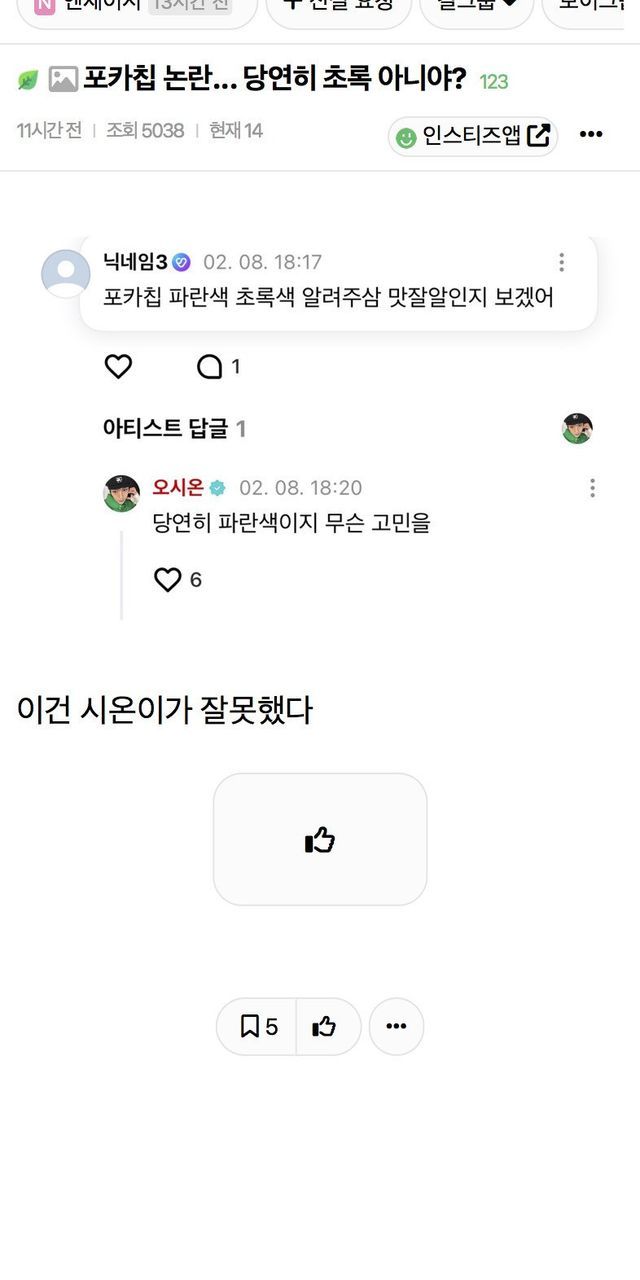Image resolution: width=640 pixels, height=1280 pixels.
Task: Toggle the heart on 오시온's reply
Action: click(168, 579)
